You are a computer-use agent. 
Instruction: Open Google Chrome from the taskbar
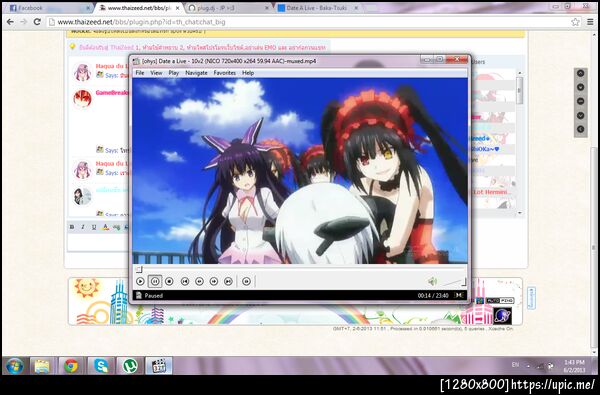(72, 366)
